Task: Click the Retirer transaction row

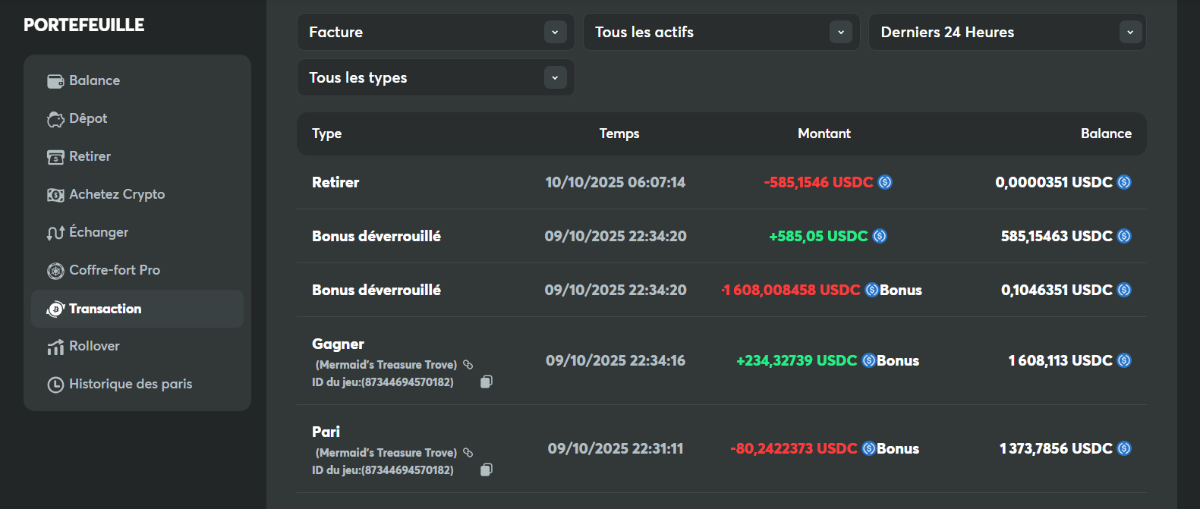Action: click(x=721, y=182)
